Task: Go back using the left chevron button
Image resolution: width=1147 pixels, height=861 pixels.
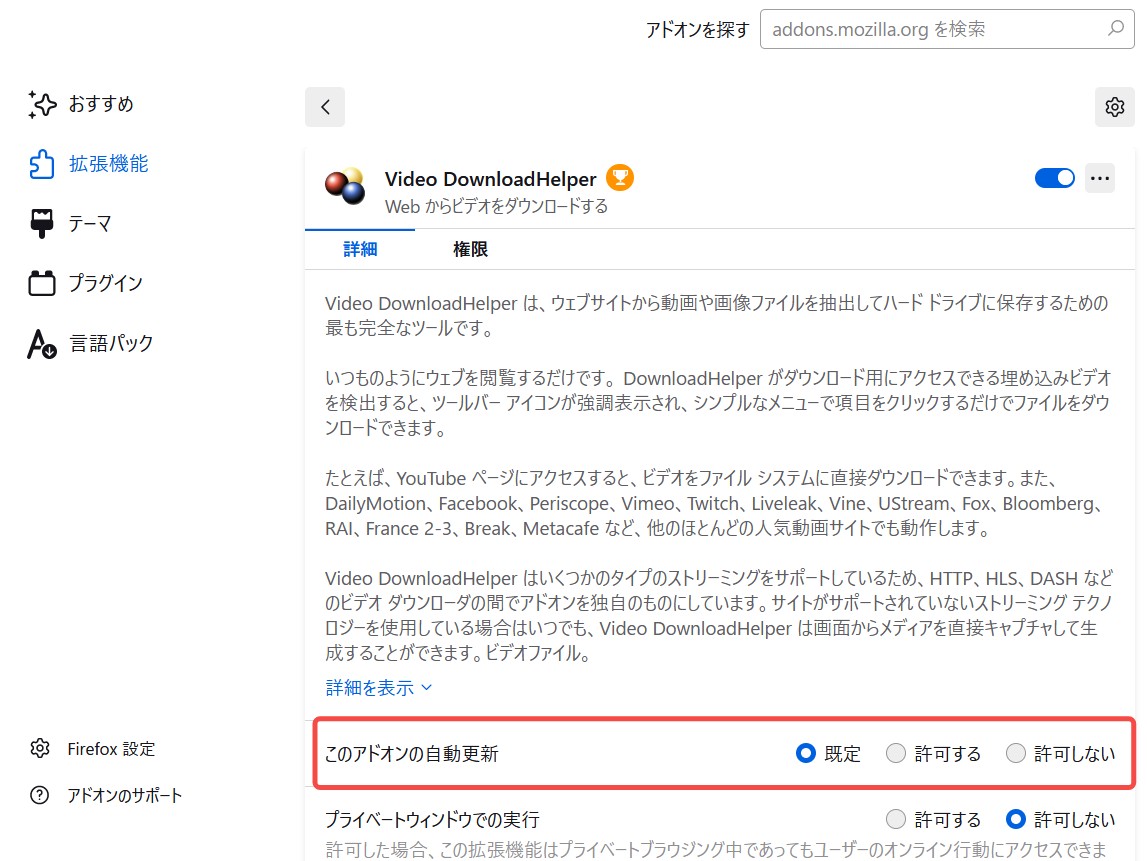Action: point(325,107)
